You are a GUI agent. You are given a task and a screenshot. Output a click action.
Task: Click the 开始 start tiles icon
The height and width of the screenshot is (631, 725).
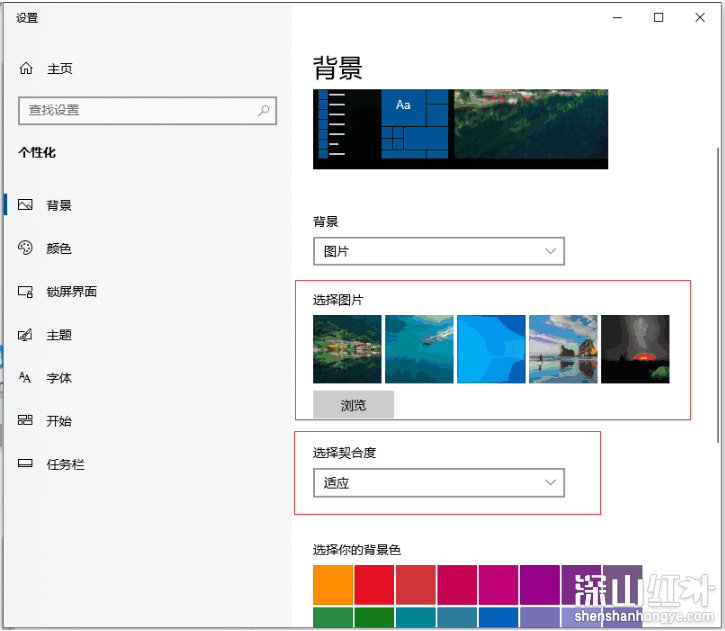tap(25, 420)
